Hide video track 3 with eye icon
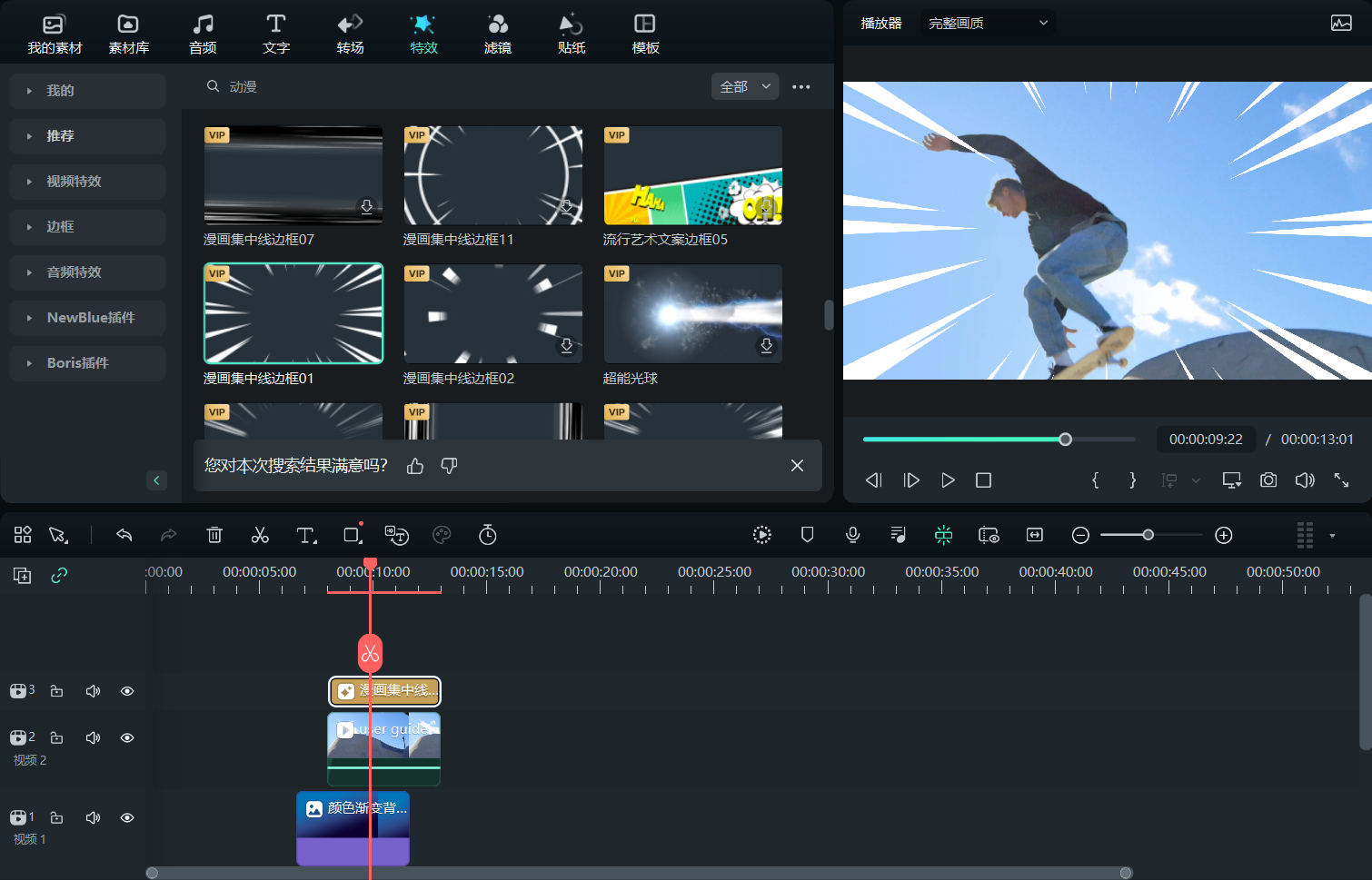The width and height of the screenshot is (1372, 880). pyautogui.click(x=127, y=691)
